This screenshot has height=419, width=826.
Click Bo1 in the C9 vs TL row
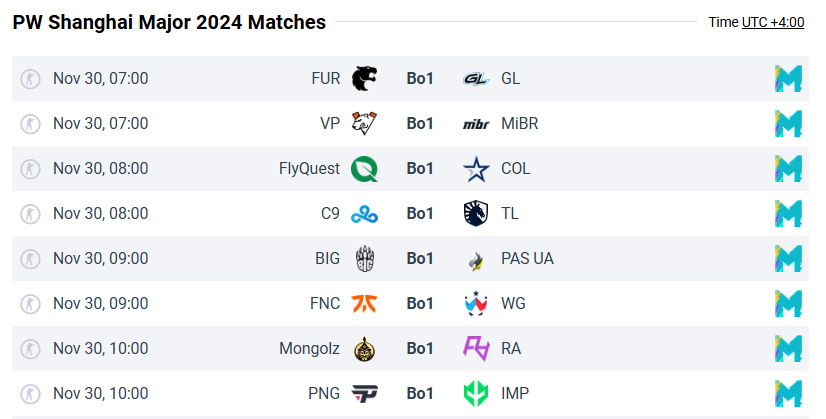[420, 213]
